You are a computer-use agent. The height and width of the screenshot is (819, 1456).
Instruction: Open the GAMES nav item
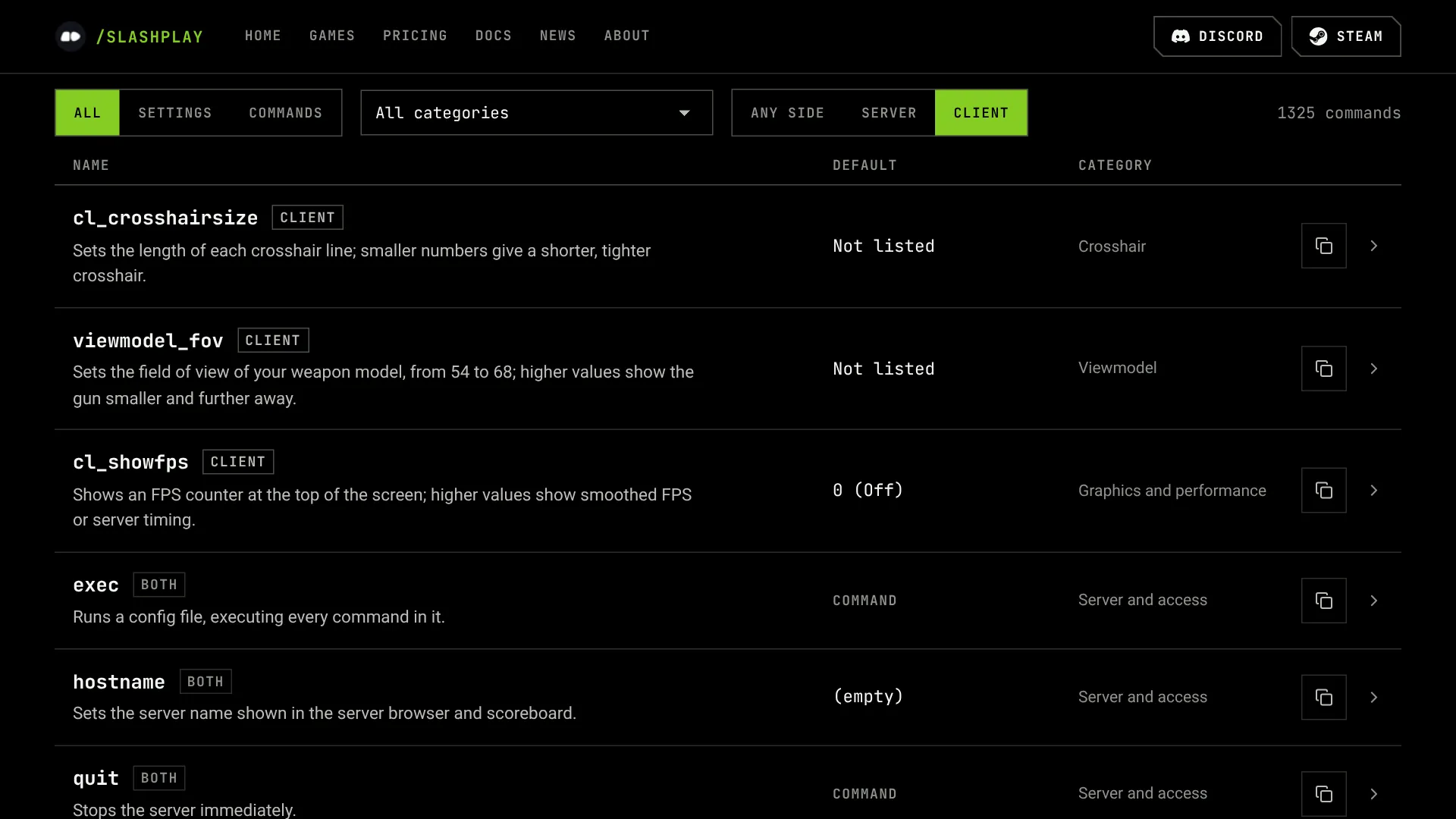coord(332,36)
